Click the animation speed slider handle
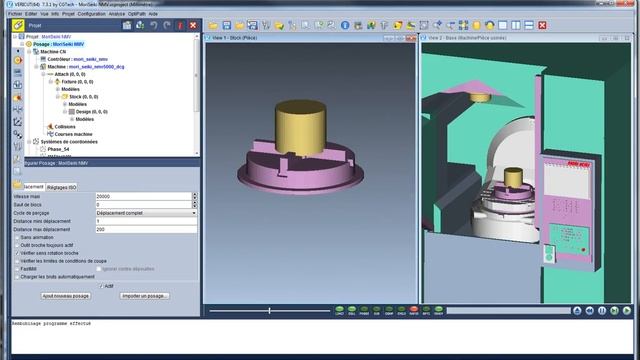This screenshot has height=360, width=640. (269, 311)
